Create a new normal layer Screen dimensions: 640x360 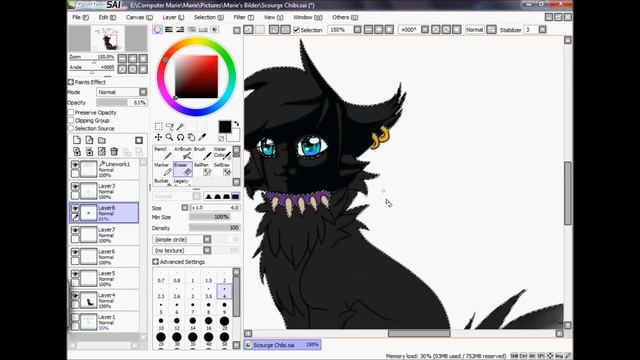pos(77,140)
